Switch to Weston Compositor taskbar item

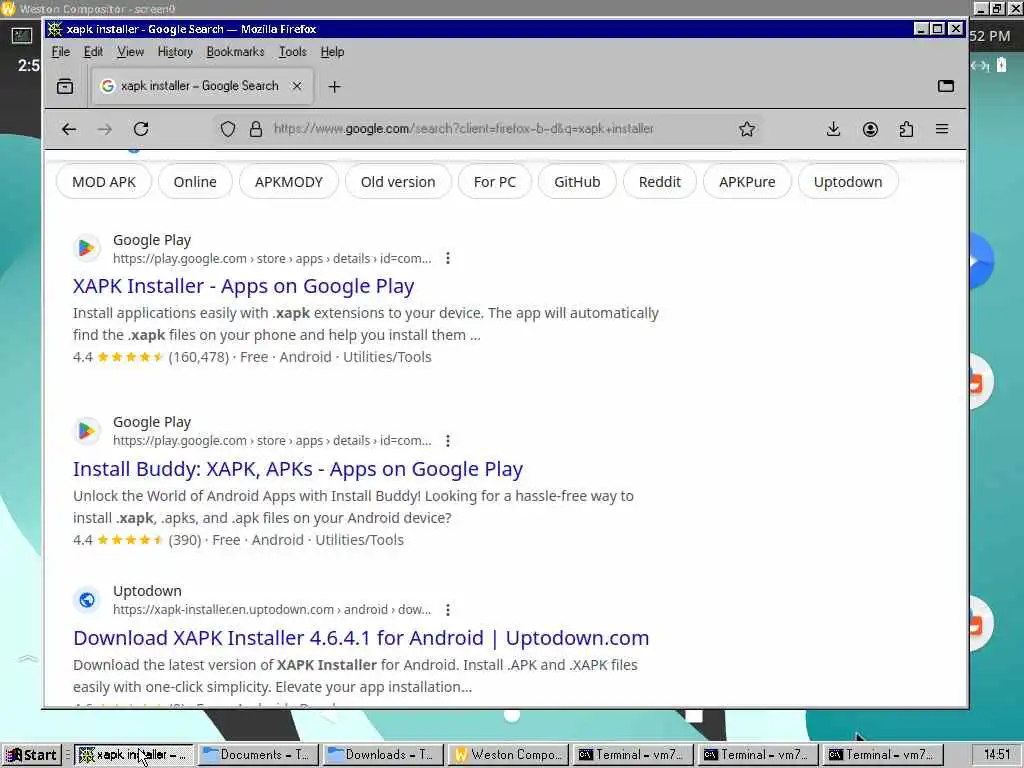coord(509,755)
